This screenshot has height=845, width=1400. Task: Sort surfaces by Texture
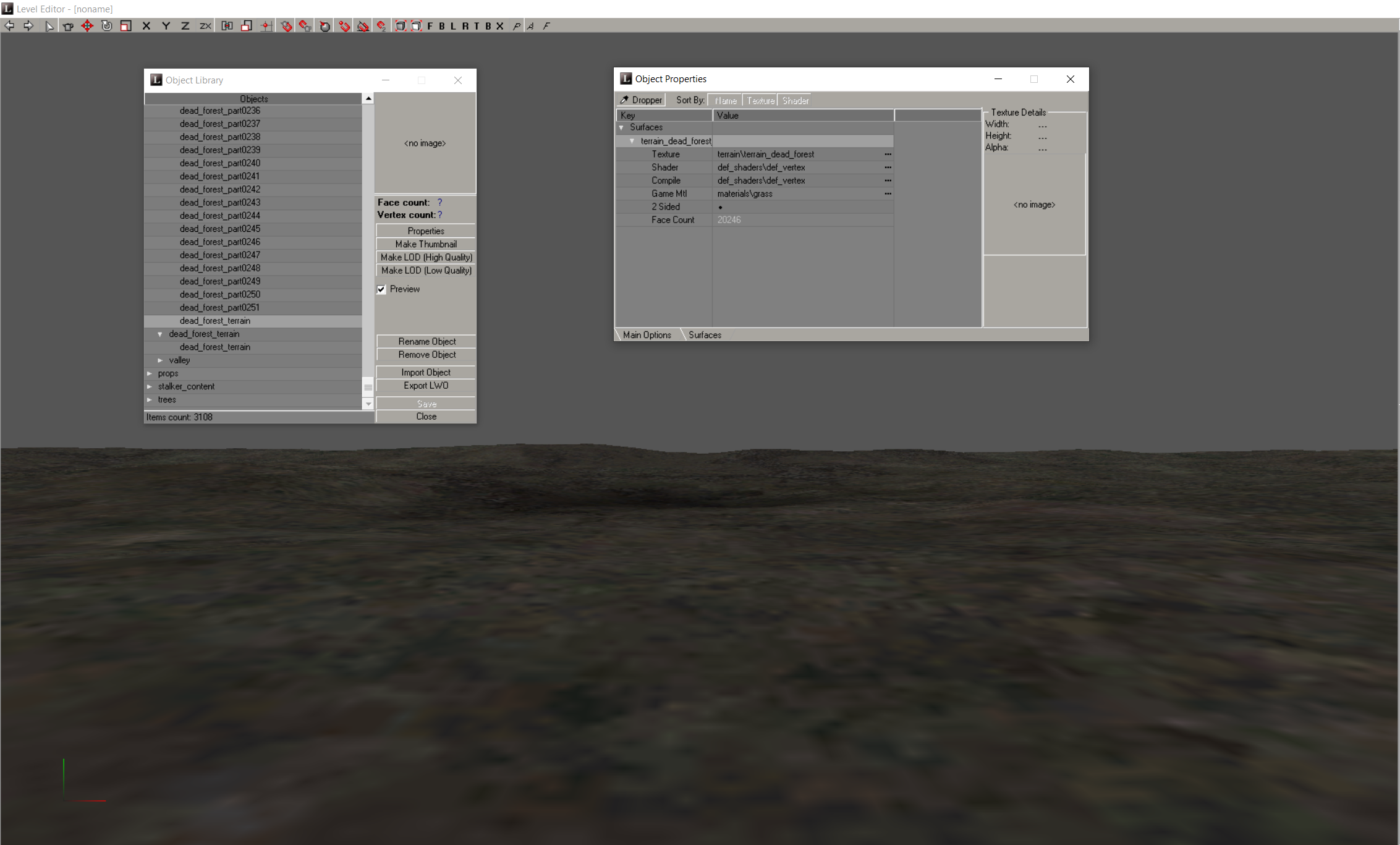point(760,101)
